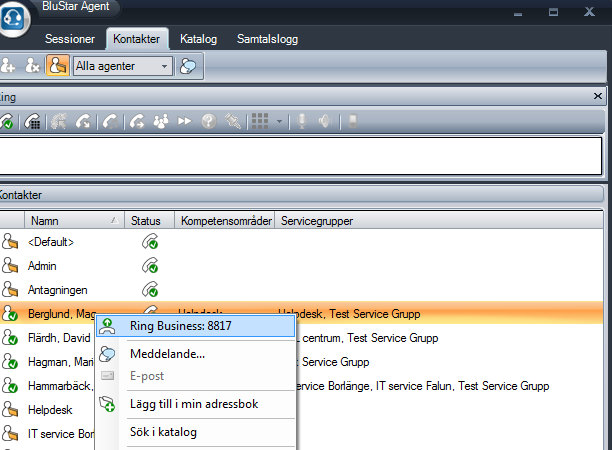Choose 'Meddelande...' from context menu
The height and width of the screenshot is (450, 612).
(x=196, y=354)
